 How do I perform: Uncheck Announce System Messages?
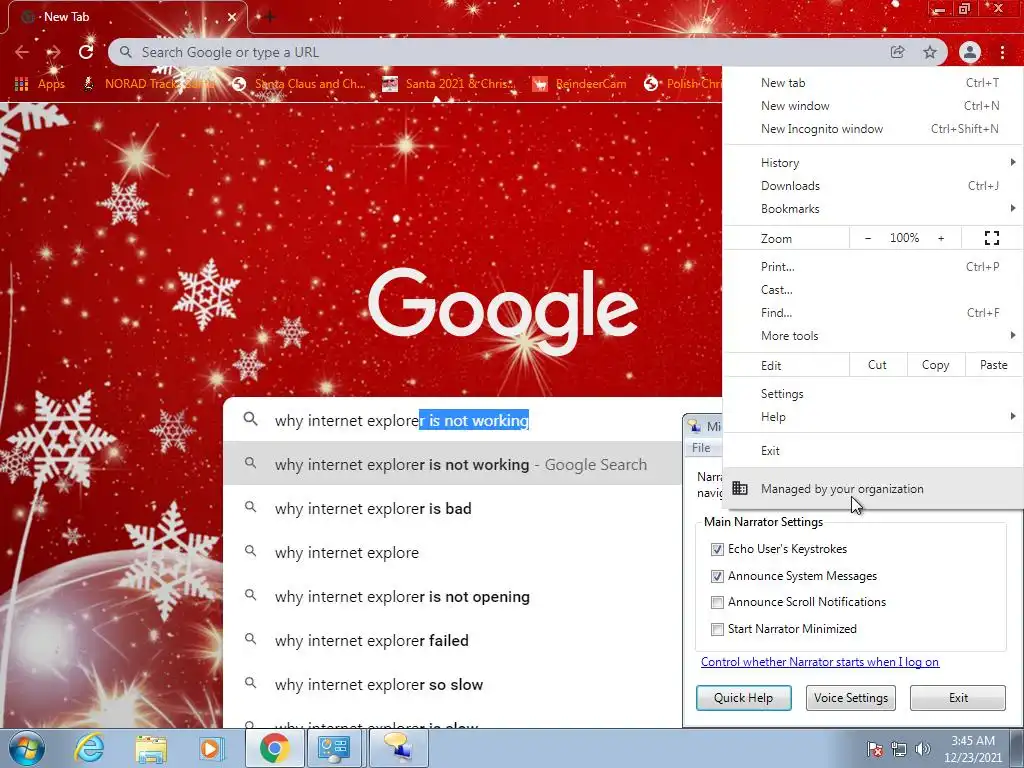pyautogui.click(x=717, y=576)
